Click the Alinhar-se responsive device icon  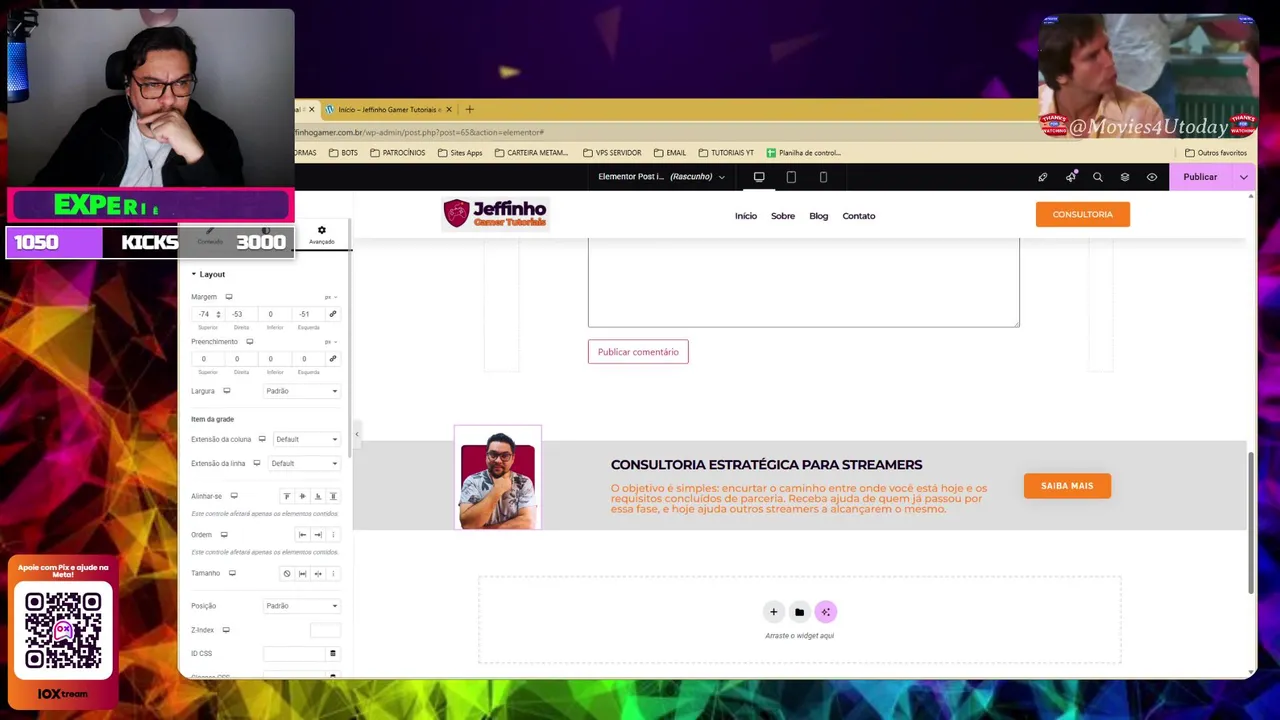coord(234,496)
